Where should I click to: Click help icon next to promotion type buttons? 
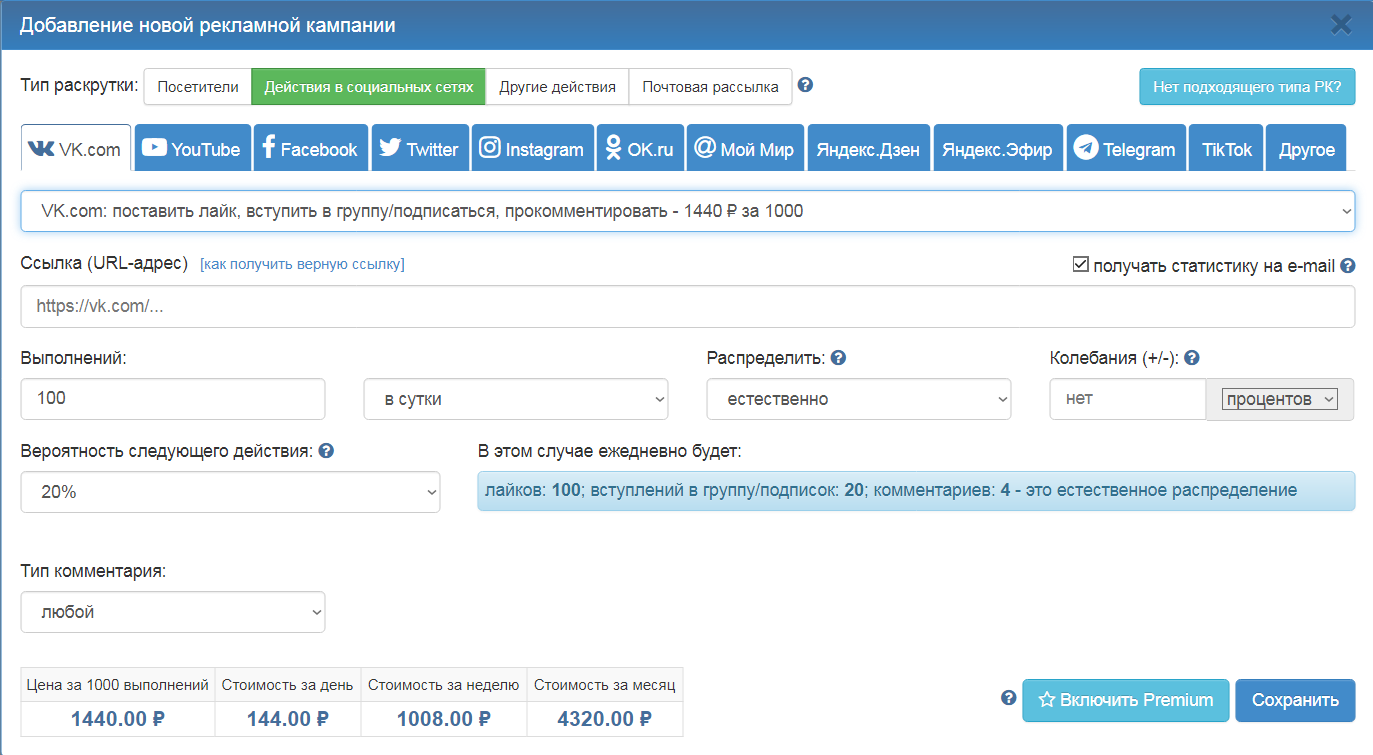tap(805, 85)
